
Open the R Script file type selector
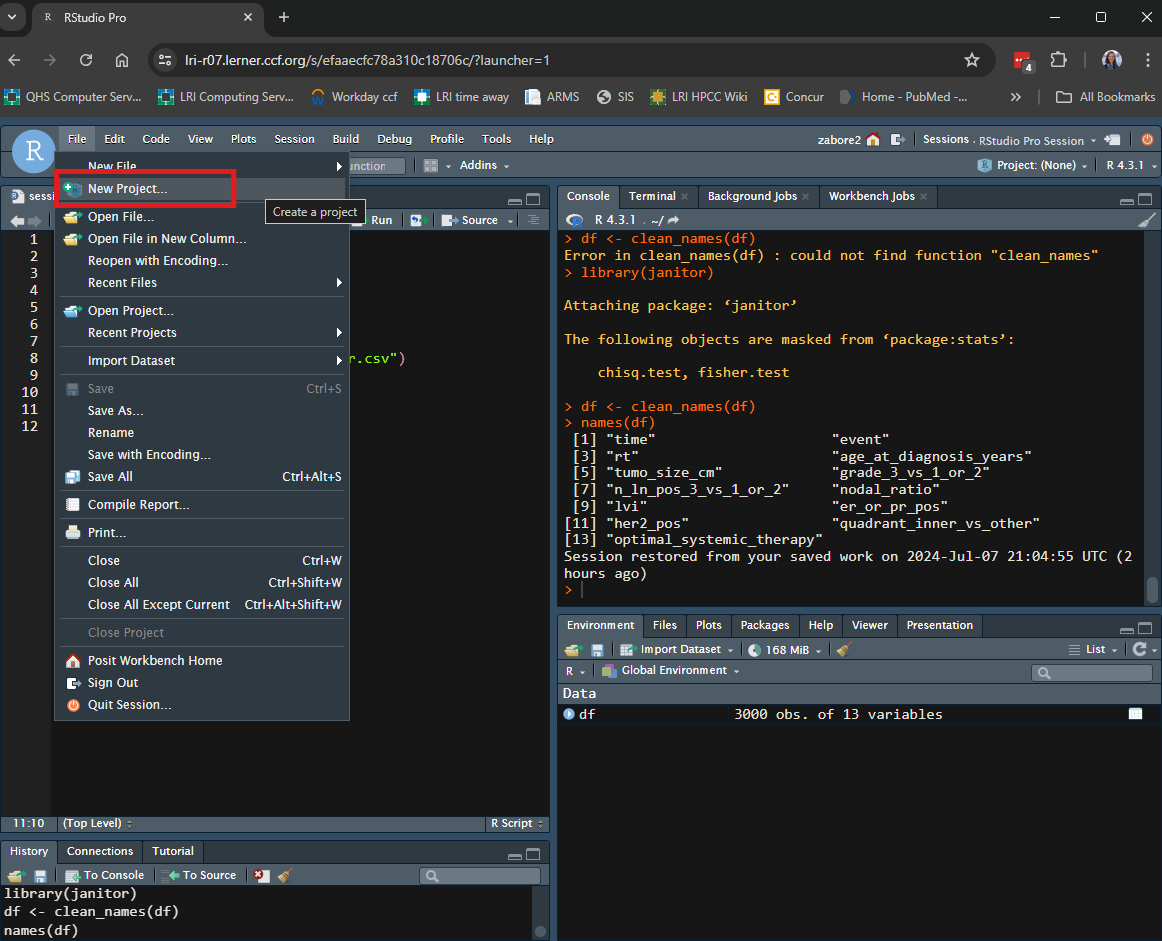click(x=517, y=823)
